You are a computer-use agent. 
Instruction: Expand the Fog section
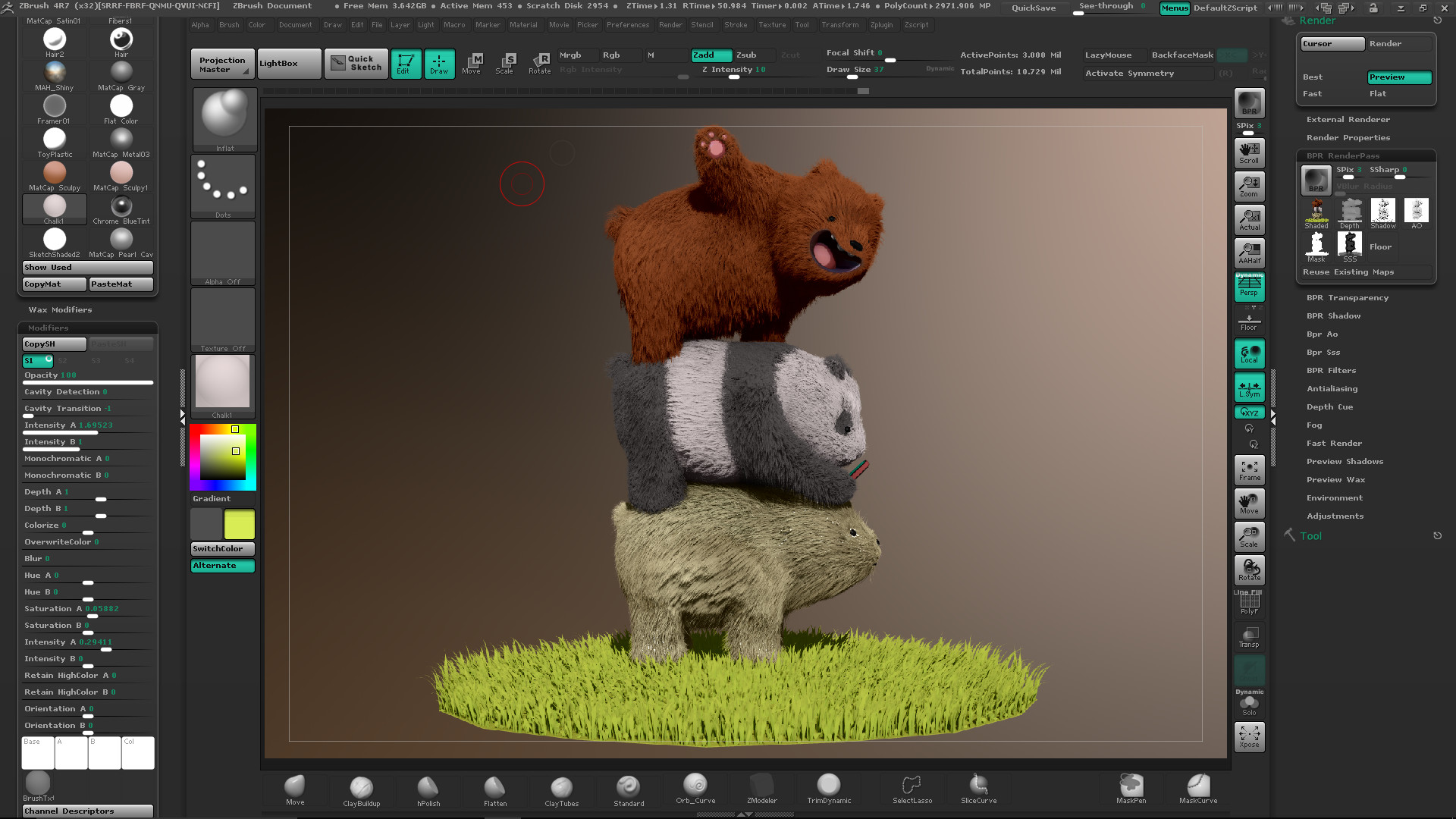coord(1314,425)
